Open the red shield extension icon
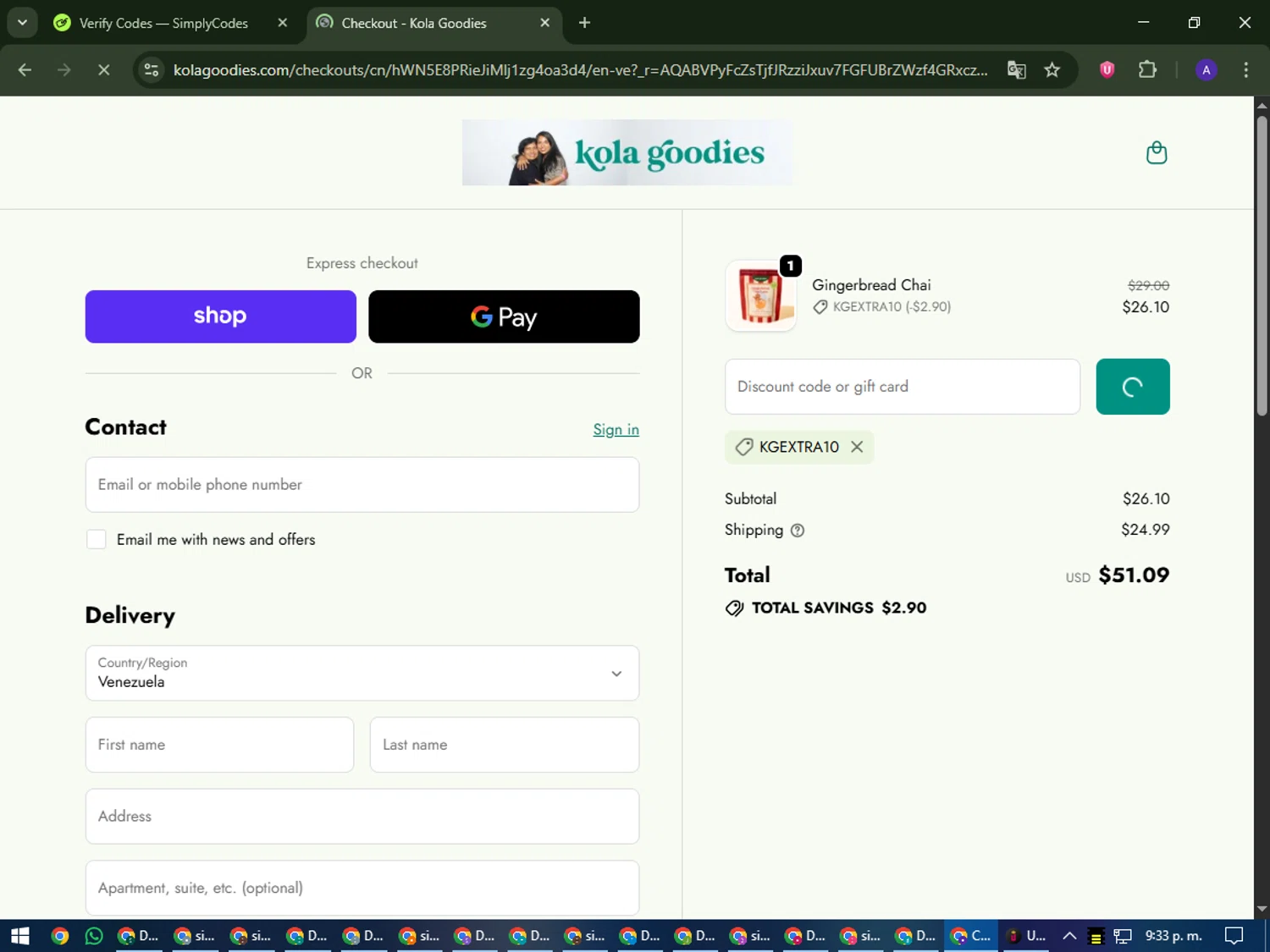The height and width of the screenshot is (952, 1270). pos(1107,70)
